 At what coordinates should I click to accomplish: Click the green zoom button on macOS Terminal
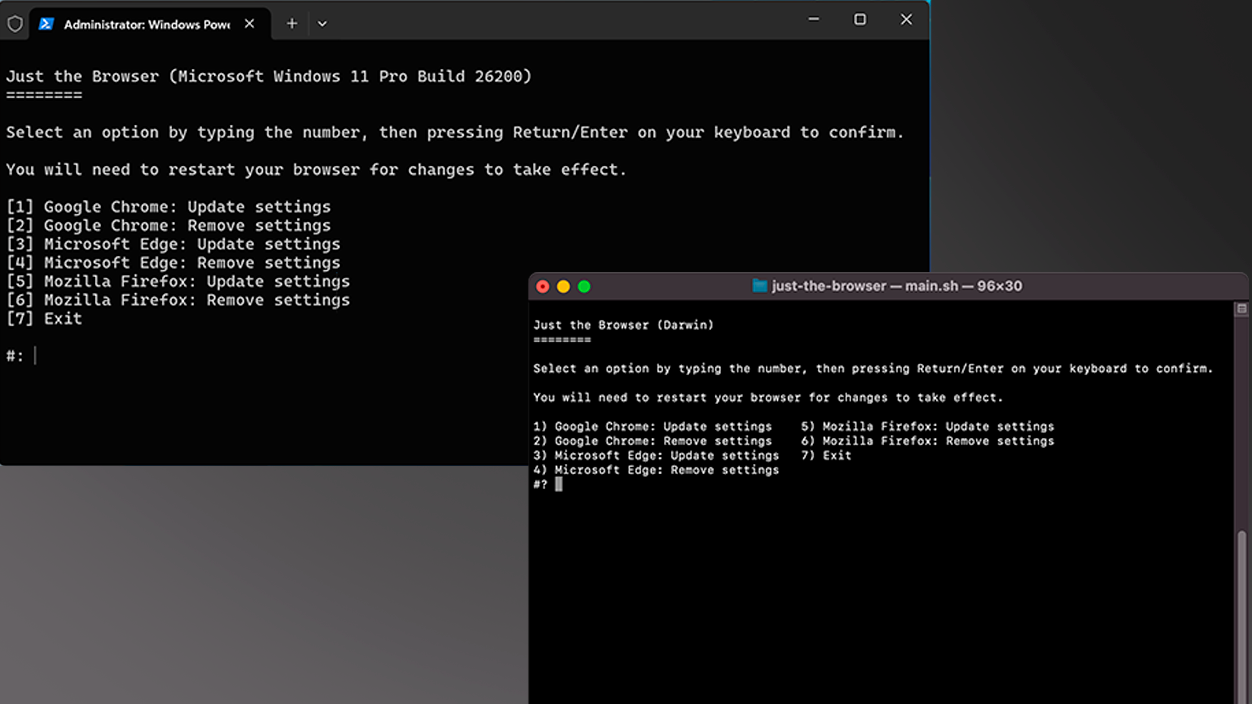(x=584, y=287)
